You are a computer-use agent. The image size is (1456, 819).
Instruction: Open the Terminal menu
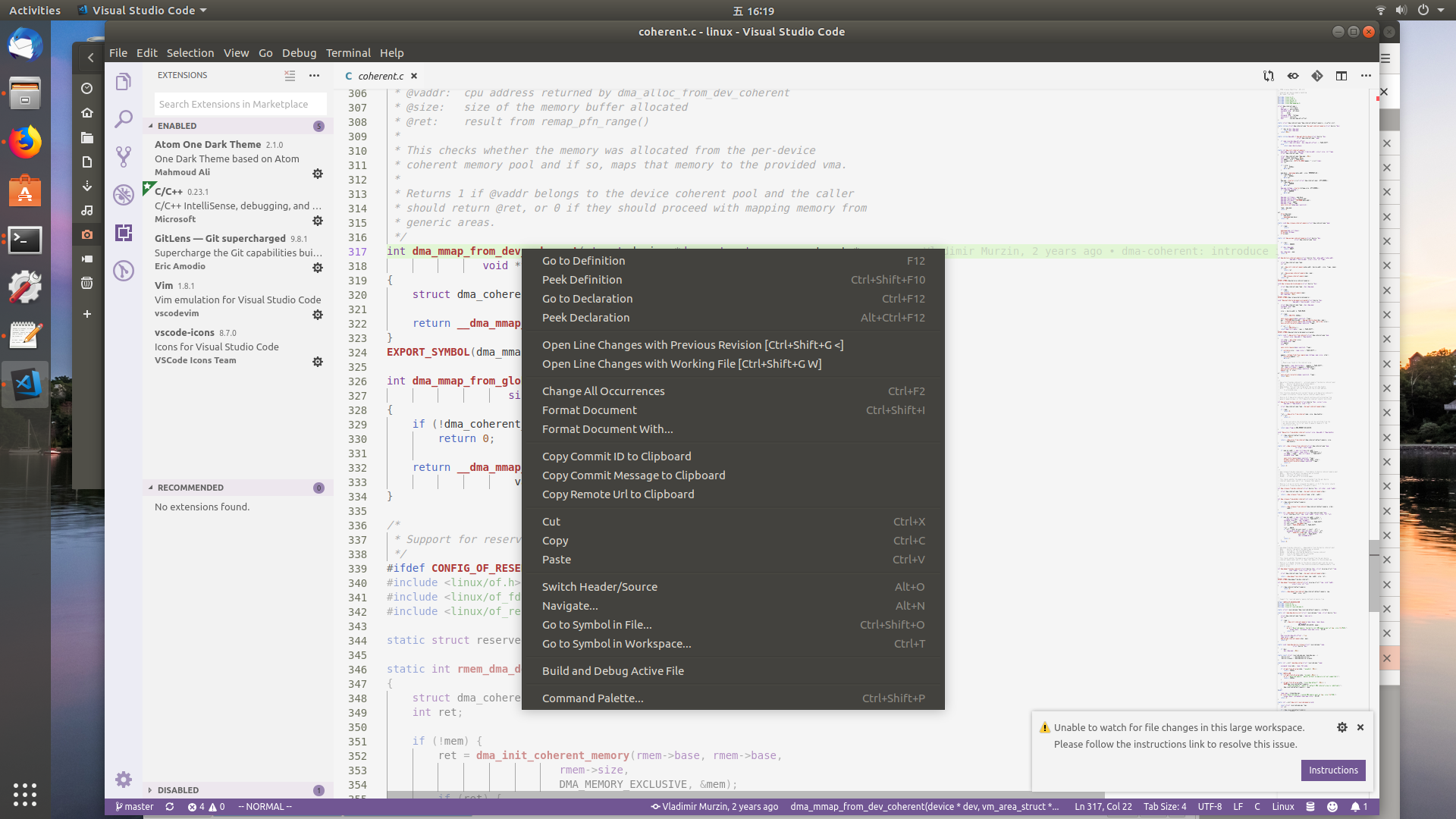348,53
